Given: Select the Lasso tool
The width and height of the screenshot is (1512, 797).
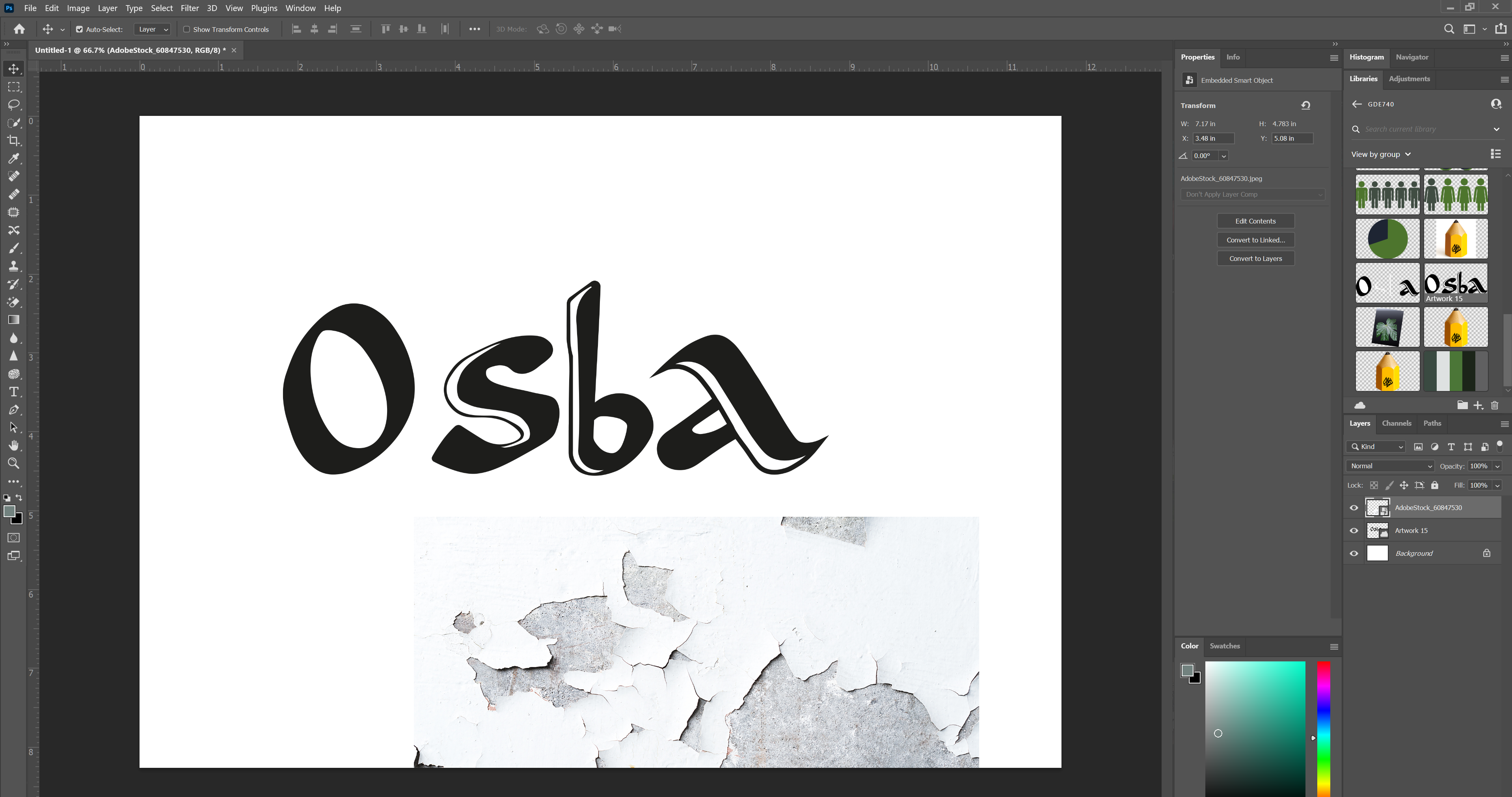Looking at the screenshot, I should 13,105.
